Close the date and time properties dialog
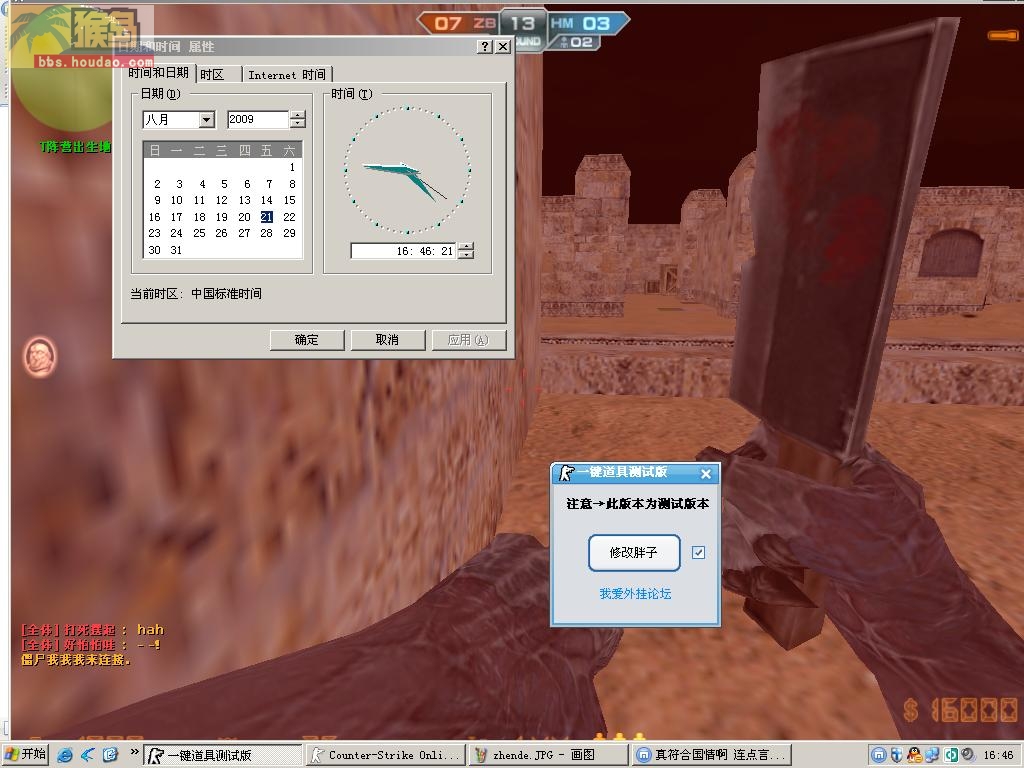1024x768 pixels. 503,46
